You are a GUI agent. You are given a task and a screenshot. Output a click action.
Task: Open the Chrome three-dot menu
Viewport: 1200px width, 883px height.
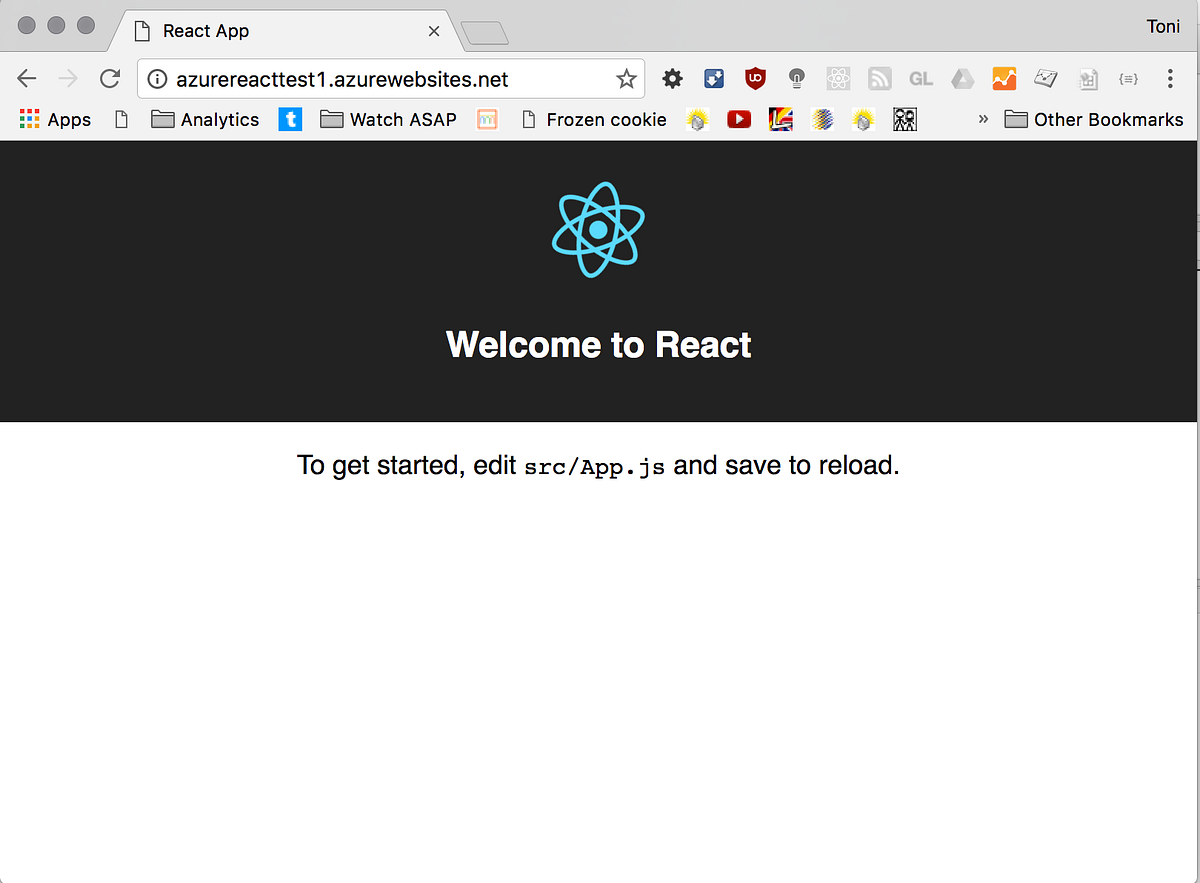(x=1170, y=78)
